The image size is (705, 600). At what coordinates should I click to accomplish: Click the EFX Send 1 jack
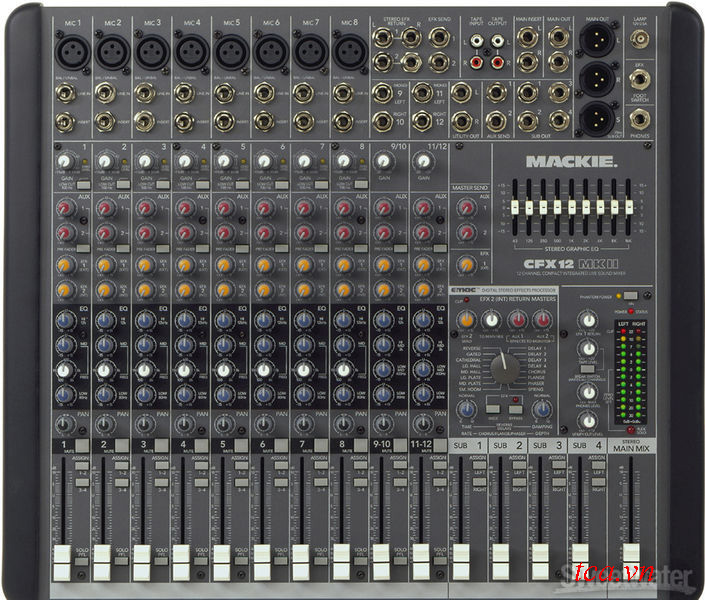click(x=439, y=37)
